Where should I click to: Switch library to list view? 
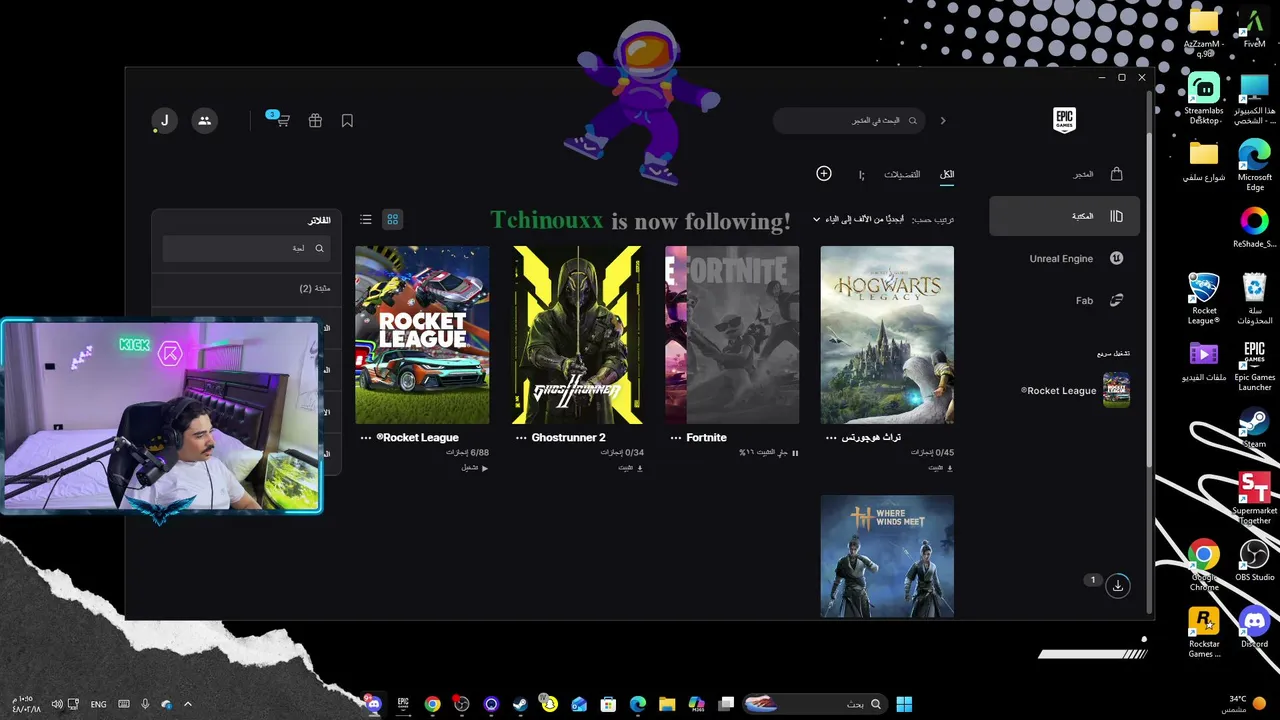coord(366,219)
